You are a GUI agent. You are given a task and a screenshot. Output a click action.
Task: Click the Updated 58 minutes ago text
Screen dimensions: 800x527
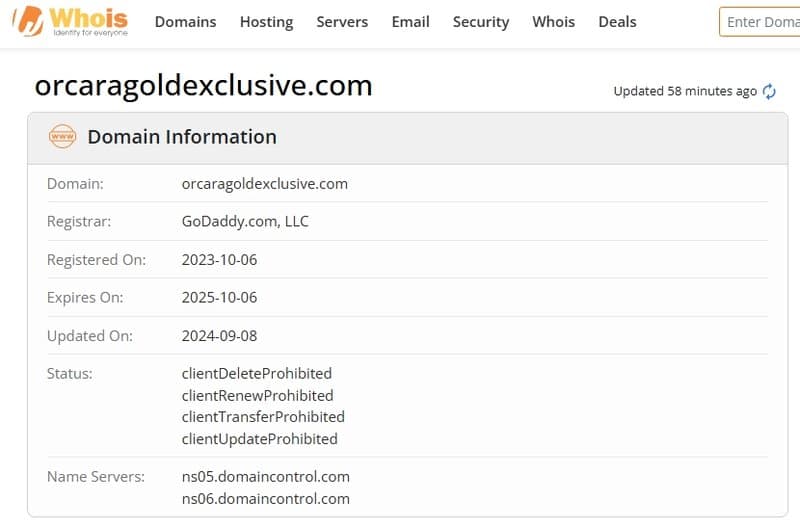[x=684, y=91]
